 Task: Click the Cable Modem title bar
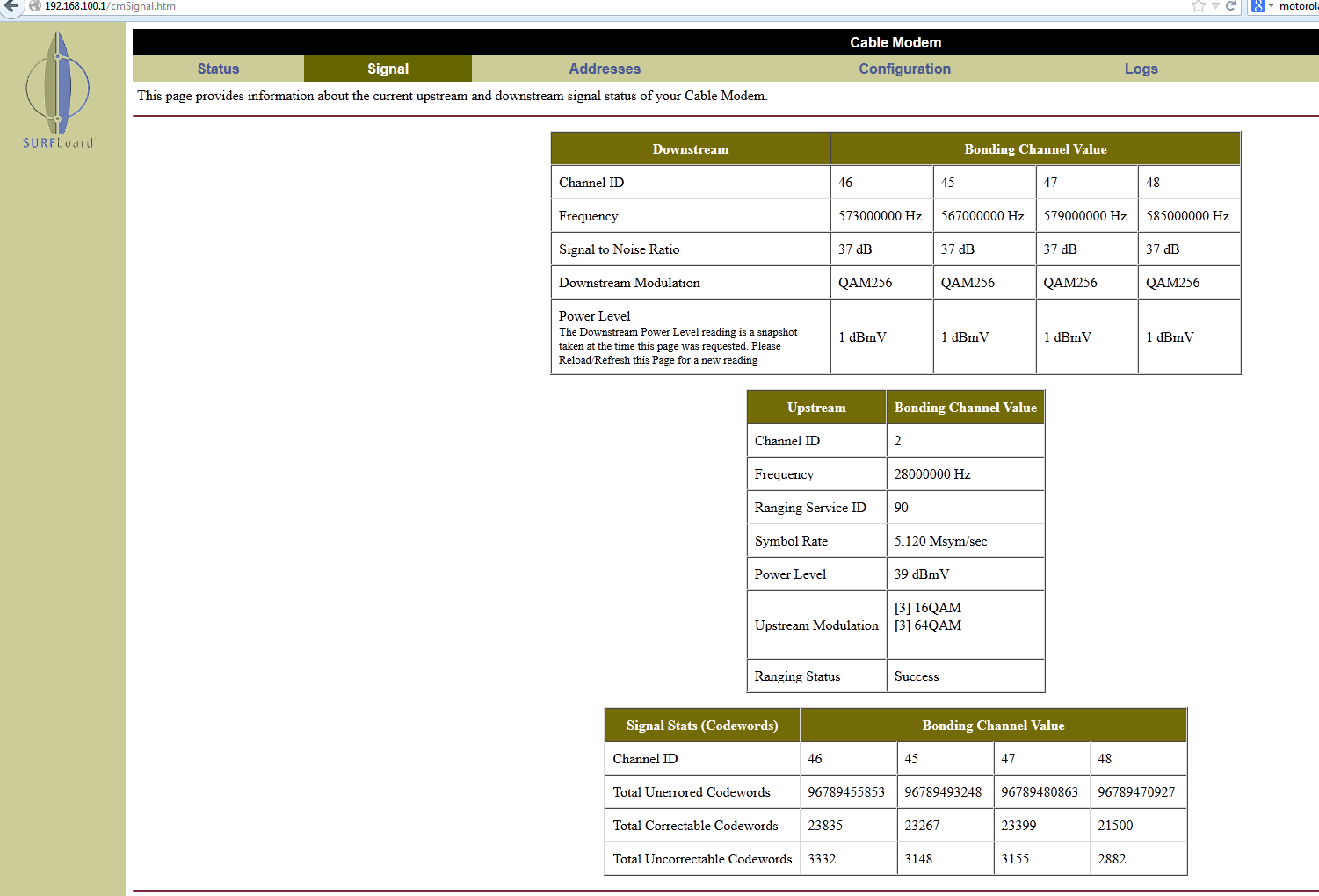[895, 42]
